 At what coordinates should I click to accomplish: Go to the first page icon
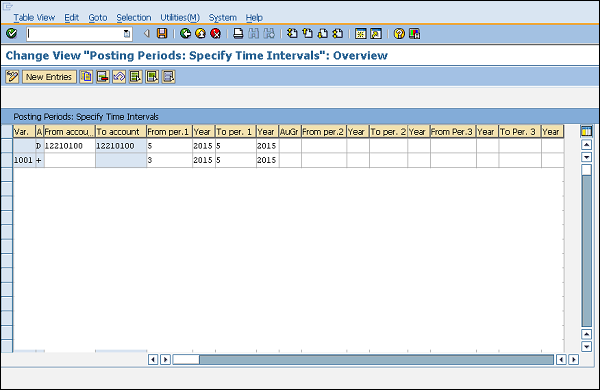tap(292, 34)
